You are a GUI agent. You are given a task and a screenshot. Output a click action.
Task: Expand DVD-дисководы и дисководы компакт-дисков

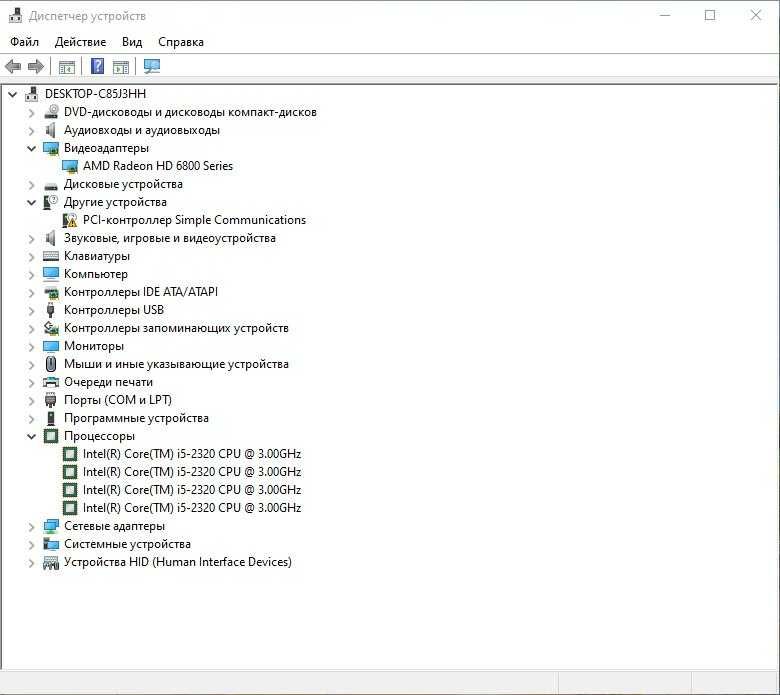[31, 112]
